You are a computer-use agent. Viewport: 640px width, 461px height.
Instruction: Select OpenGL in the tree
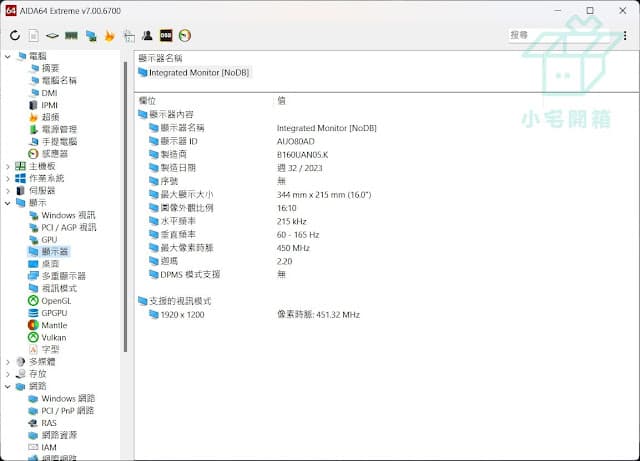point(56,301)
